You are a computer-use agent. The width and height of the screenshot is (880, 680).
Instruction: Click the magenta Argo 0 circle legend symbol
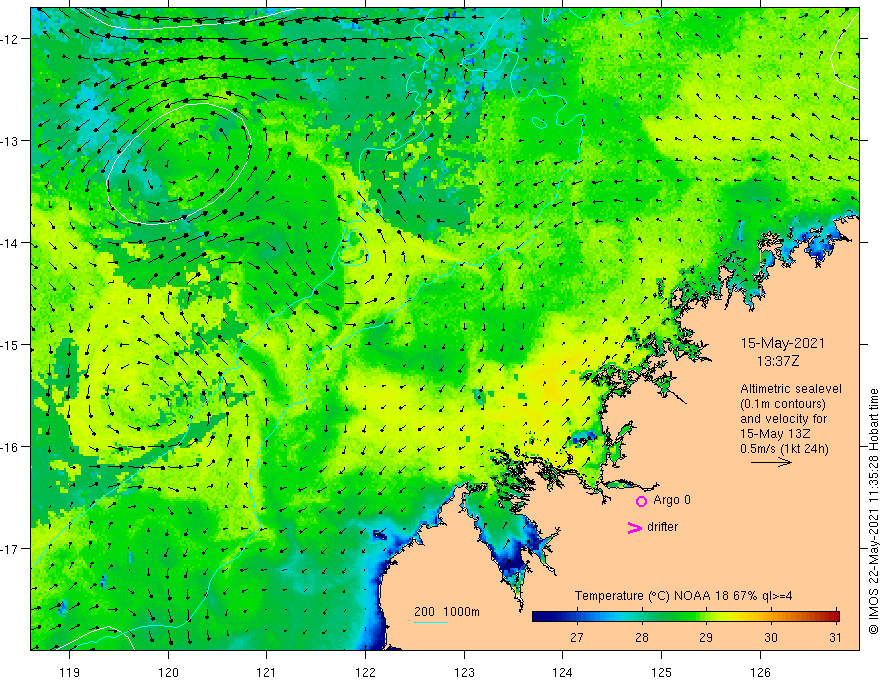pyautogui.click(x=641, y=501)
